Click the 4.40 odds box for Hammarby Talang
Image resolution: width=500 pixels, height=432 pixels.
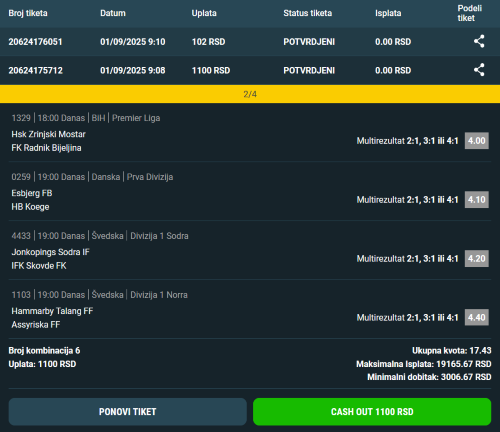pyautogui.click(x=477, y=317)
